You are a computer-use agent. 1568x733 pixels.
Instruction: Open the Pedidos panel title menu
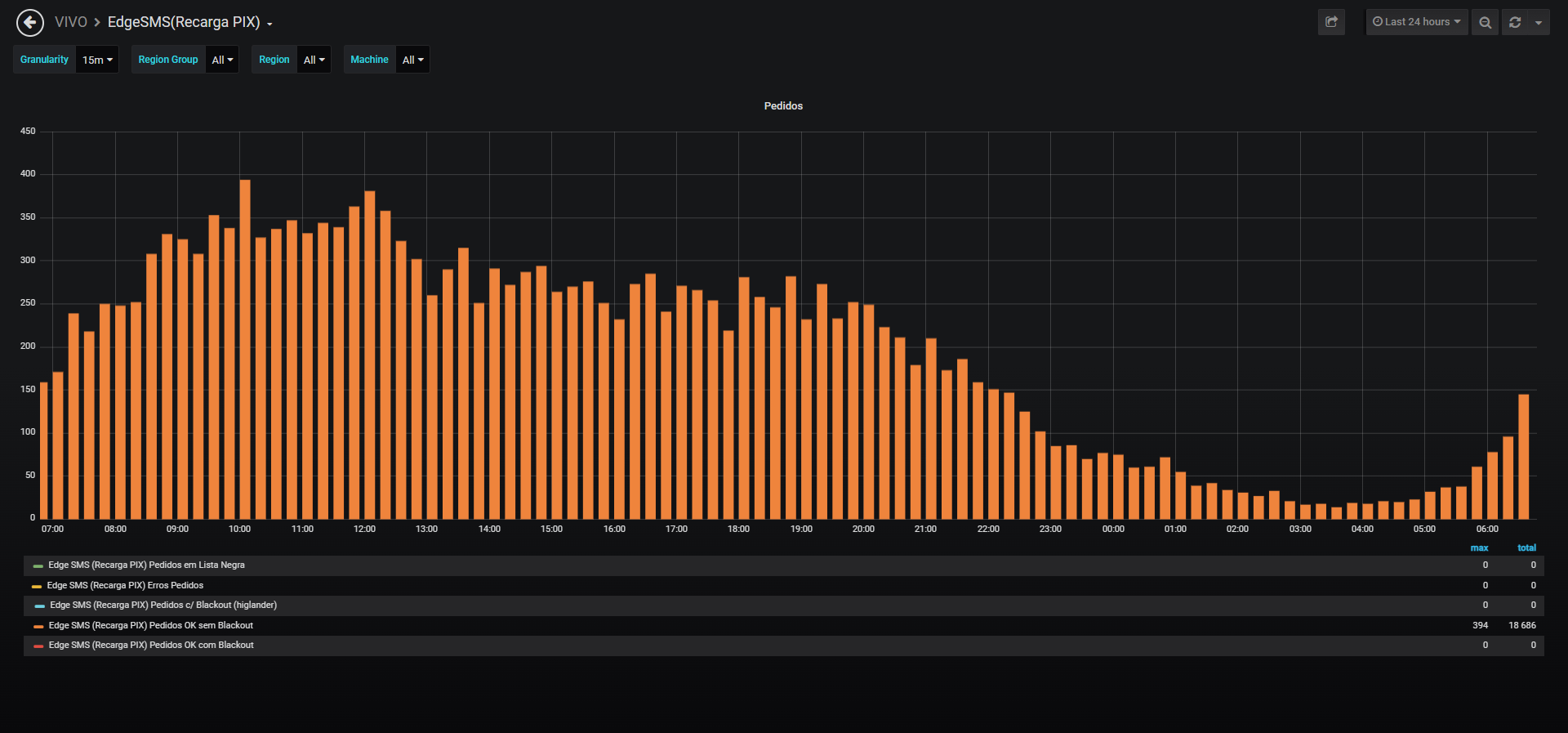pyautogui.click(x=783, y=106)
